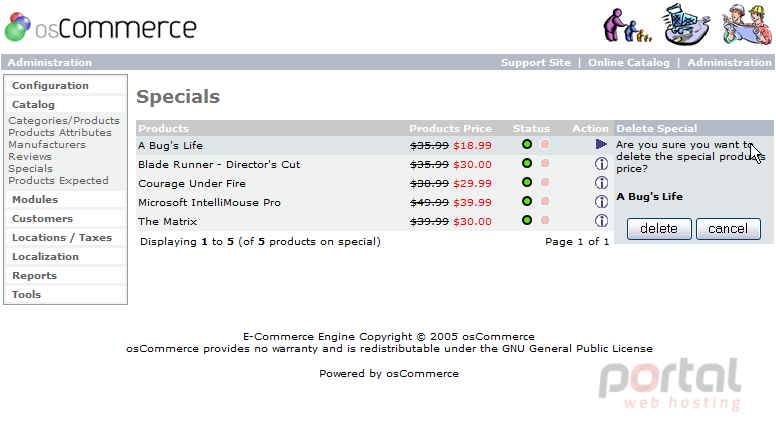Expand the Localization menu section
776x422 pixels.
pyautogui.click(x=45, y=256)
